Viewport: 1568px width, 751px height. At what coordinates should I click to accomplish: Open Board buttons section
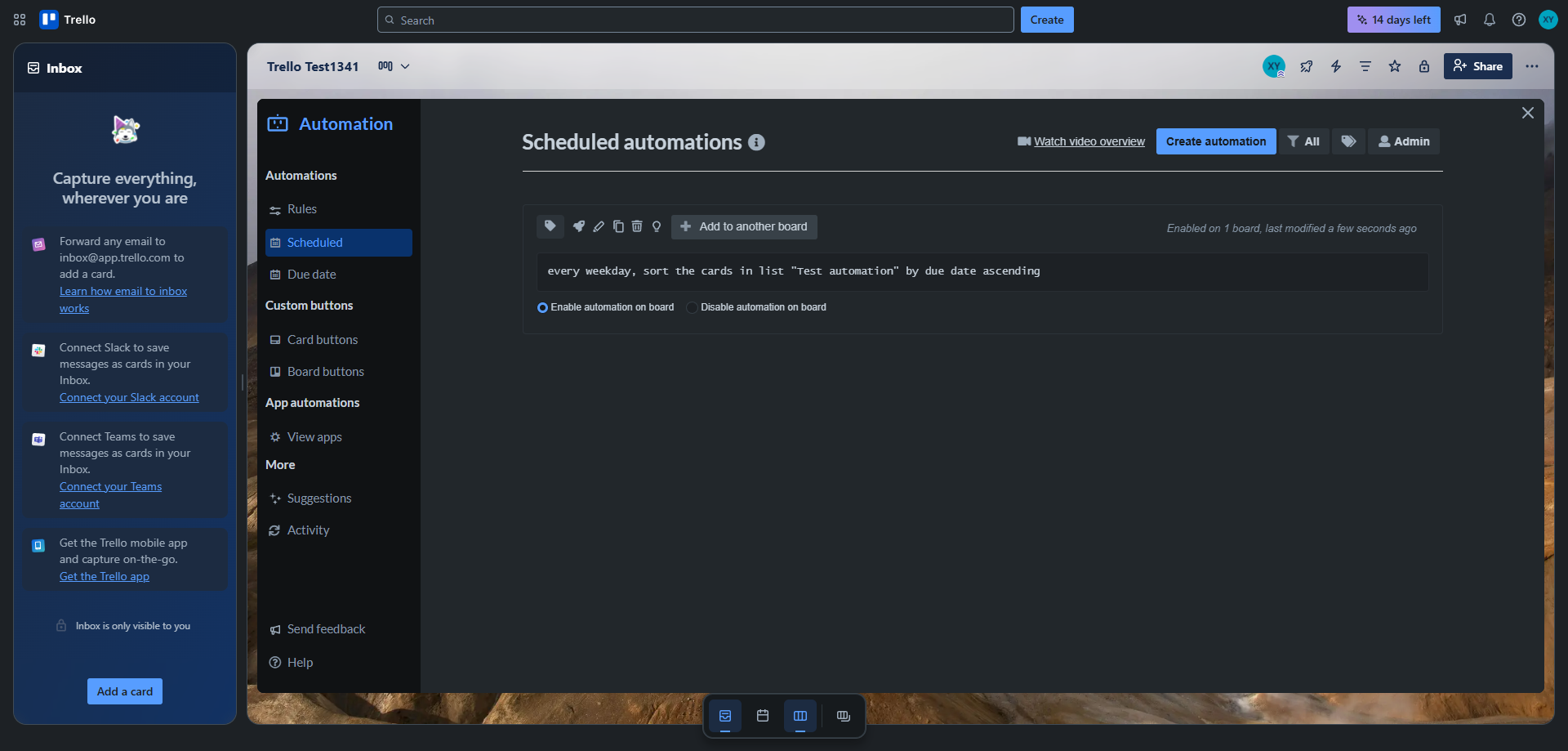pos(338,372)
